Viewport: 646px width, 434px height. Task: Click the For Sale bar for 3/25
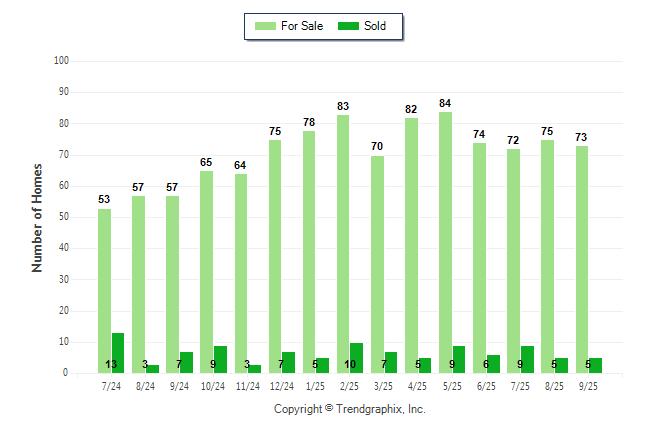tap(377, 264)
